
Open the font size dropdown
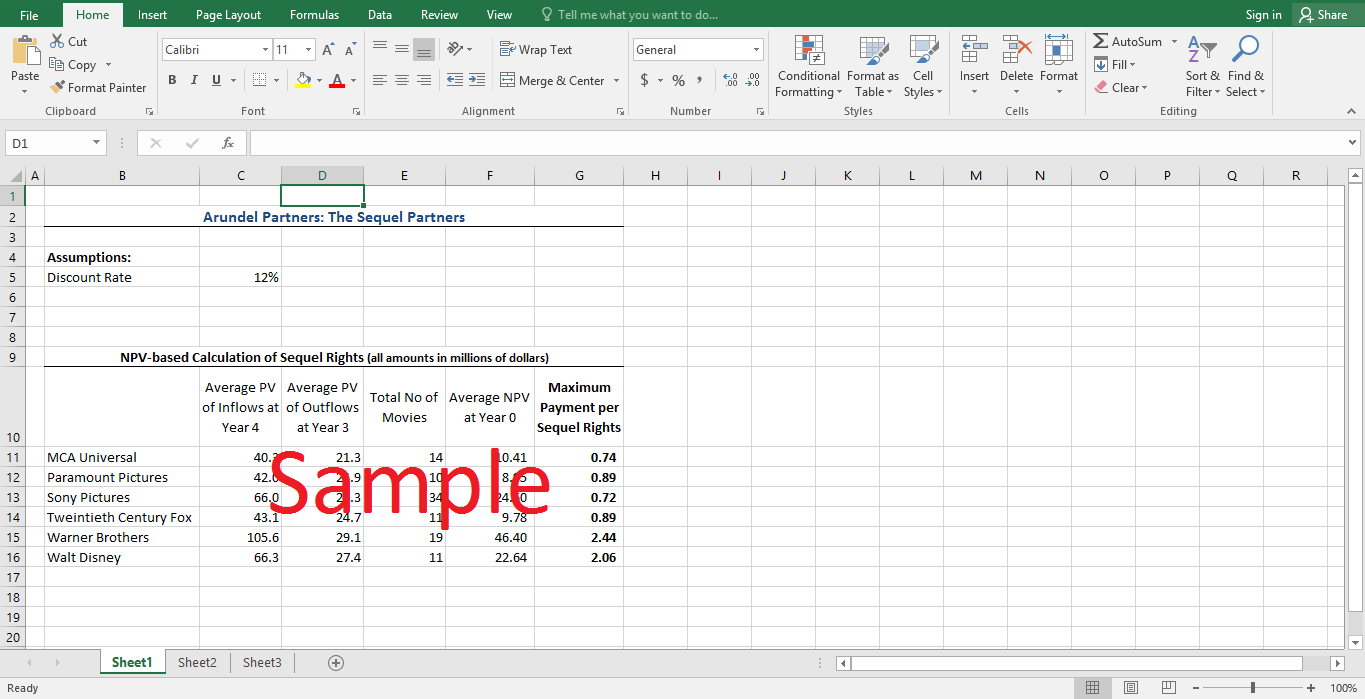coord(309,50)
